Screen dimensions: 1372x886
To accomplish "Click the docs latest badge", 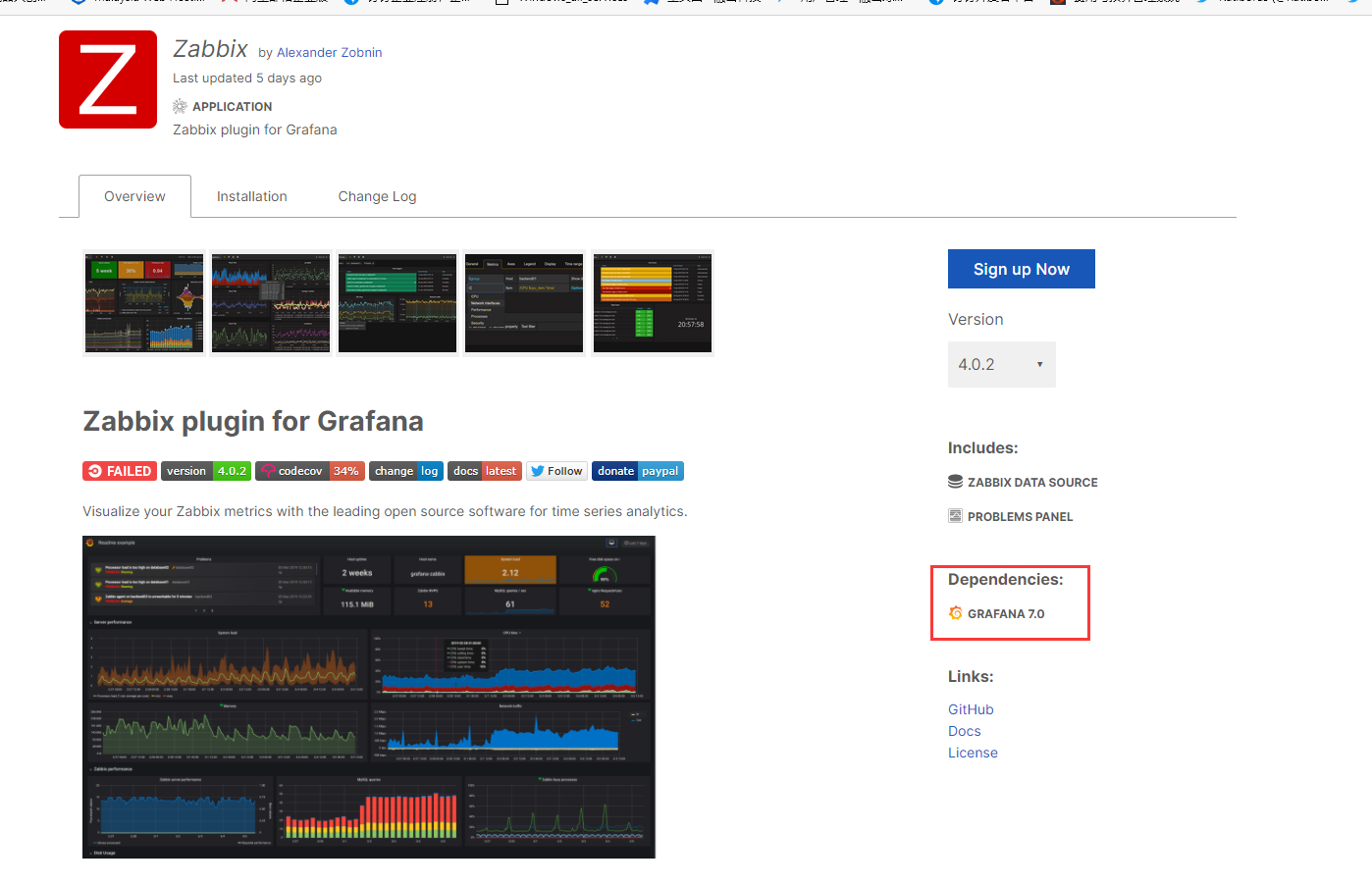I will point(484,471).
